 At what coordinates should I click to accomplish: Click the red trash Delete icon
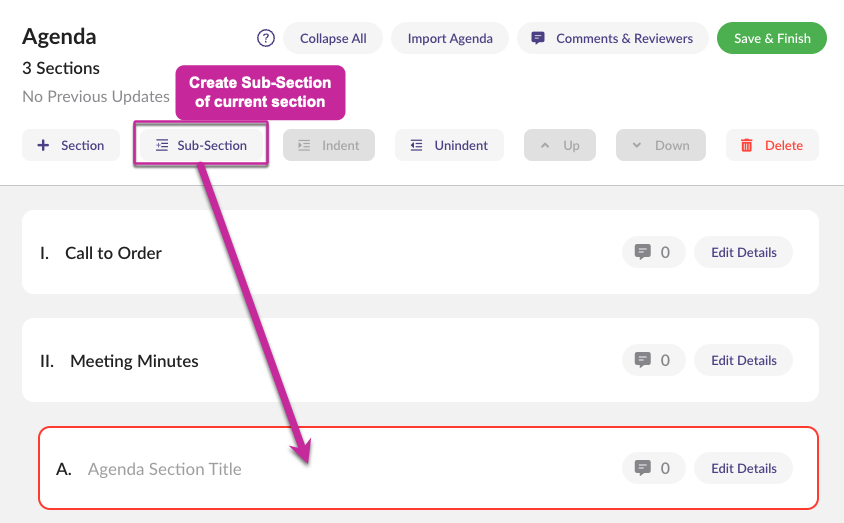click(x=747, y=145)
